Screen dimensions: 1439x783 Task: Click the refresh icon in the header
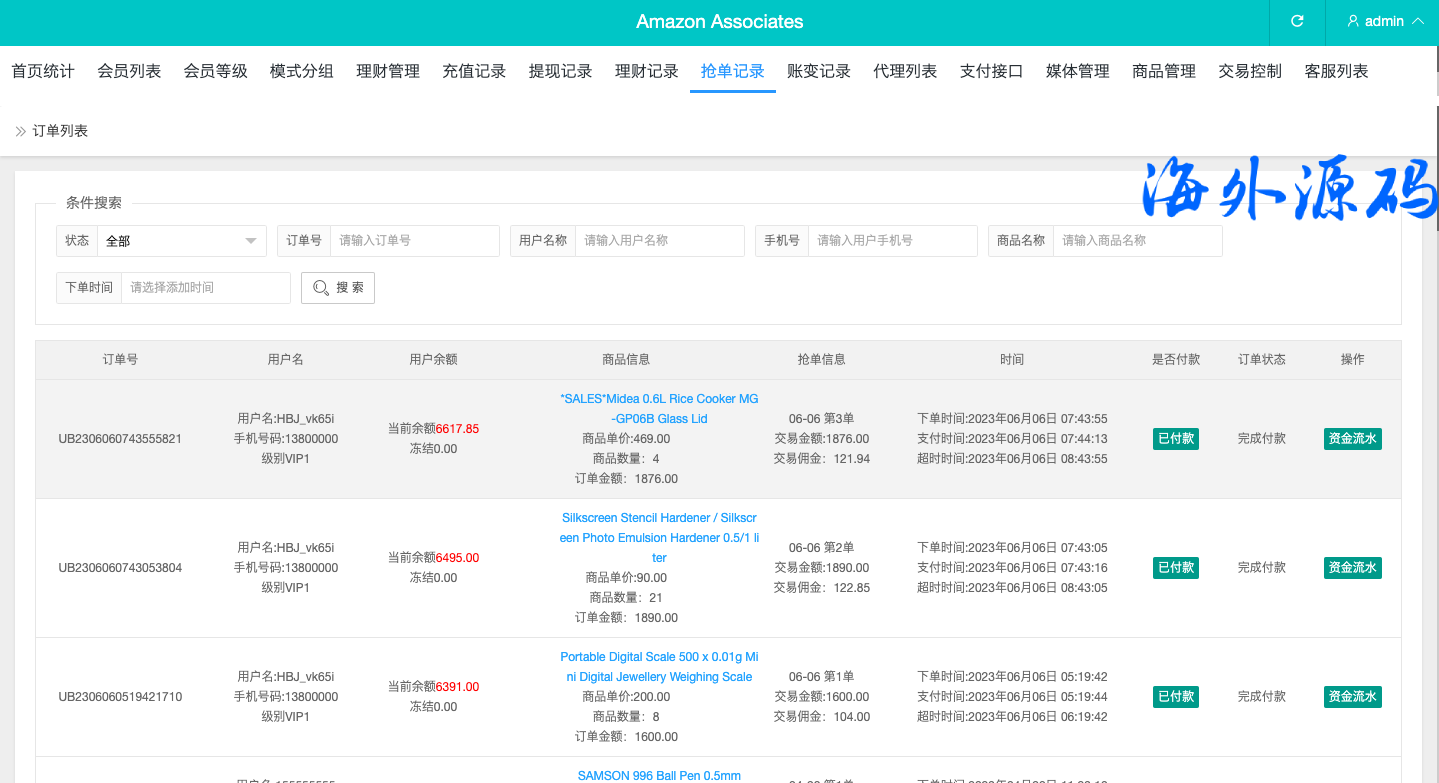coord(1297,21)
